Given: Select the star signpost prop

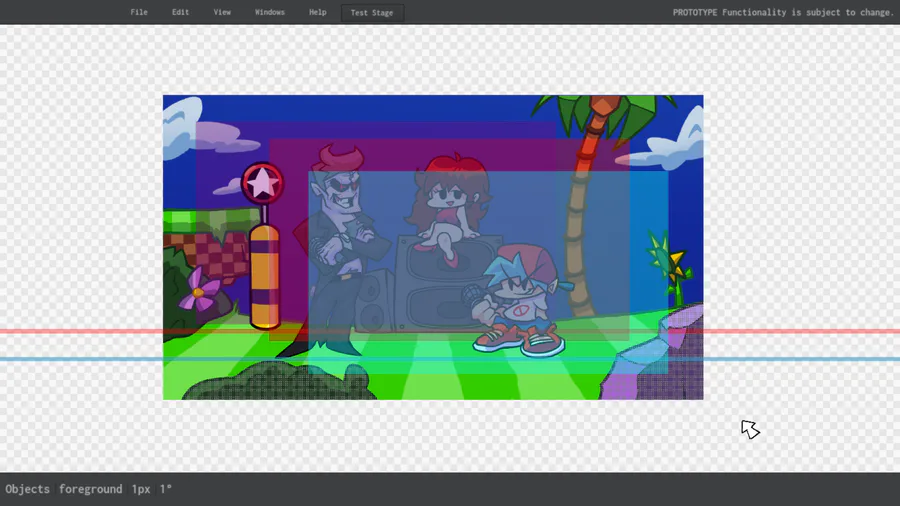Looking at the screenshot, I should 263,246.
